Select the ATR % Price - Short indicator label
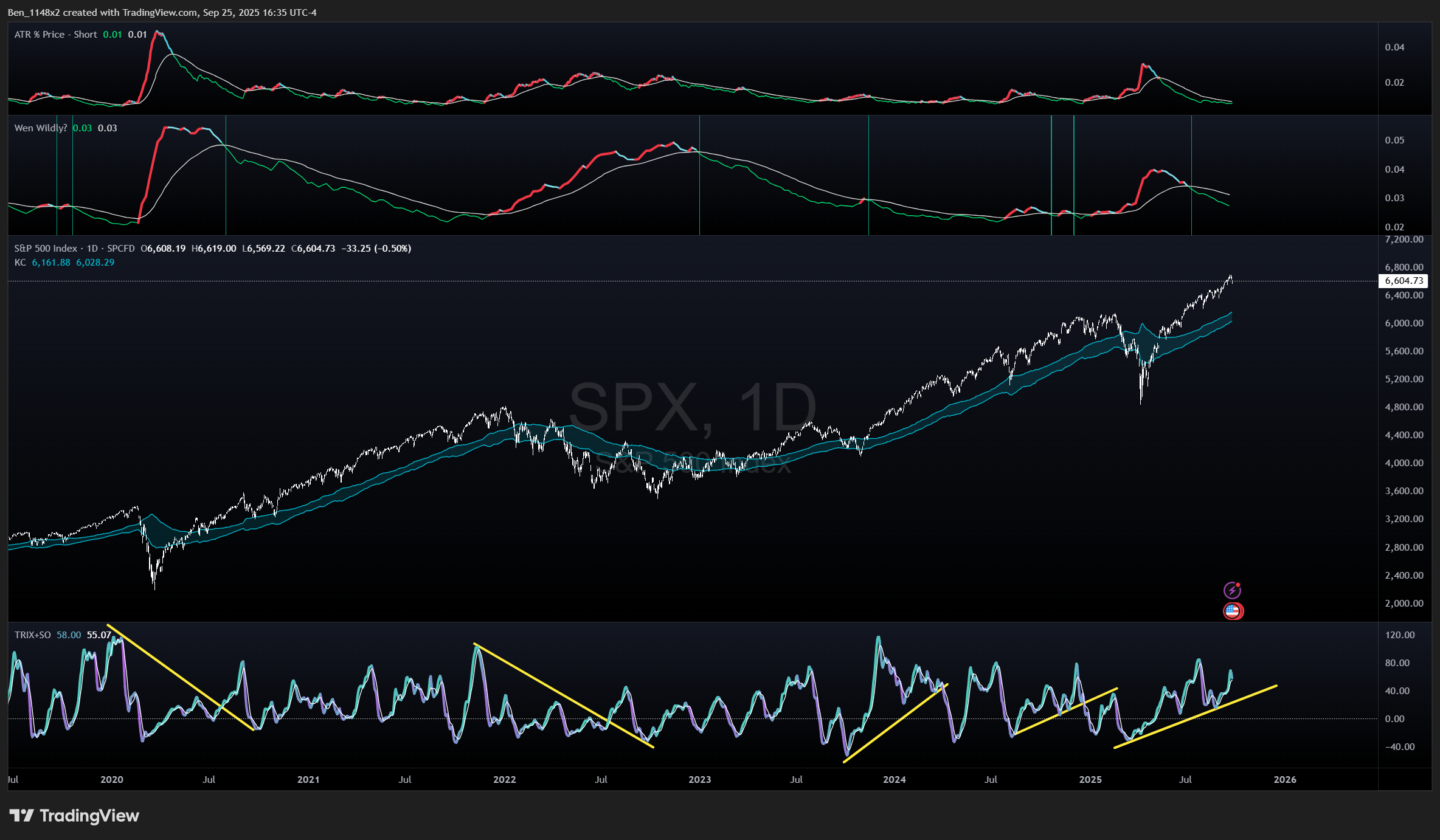The width and height of the screenshot is (1440, 840). click(x=55, y=35)
